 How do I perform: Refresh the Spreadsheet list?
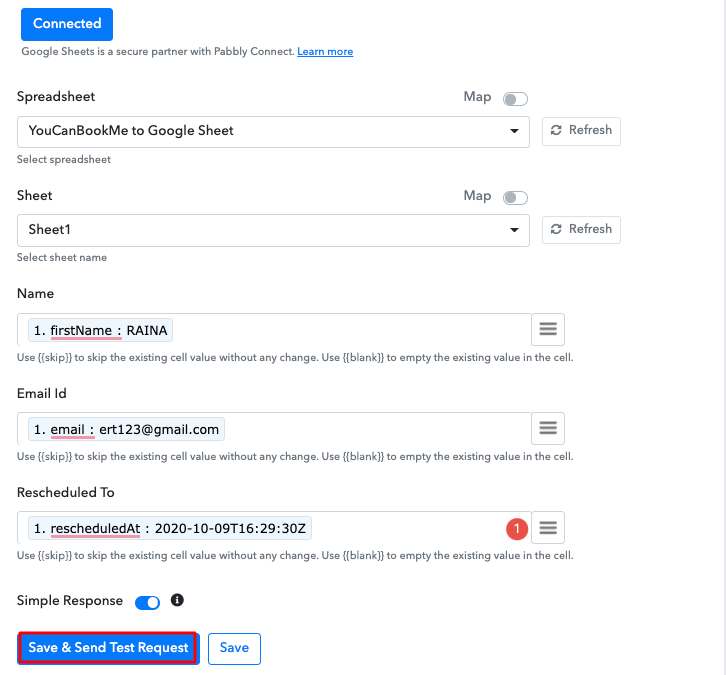tap(581, 131)
